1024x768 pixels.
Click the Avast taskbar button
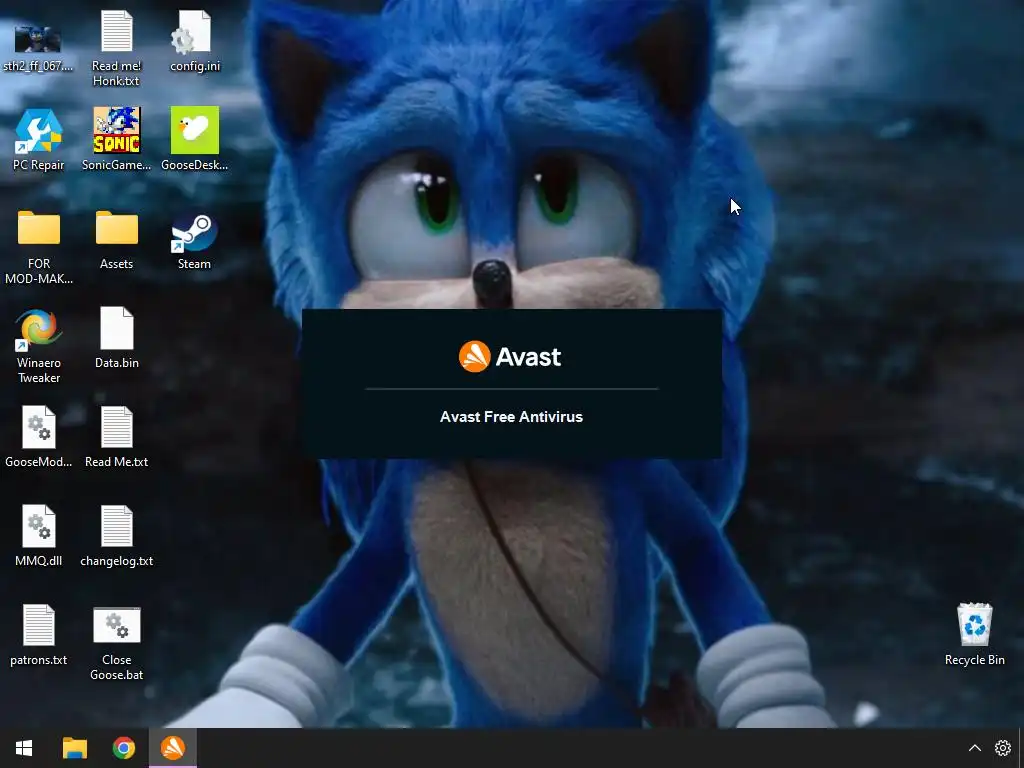click(173, 748)
